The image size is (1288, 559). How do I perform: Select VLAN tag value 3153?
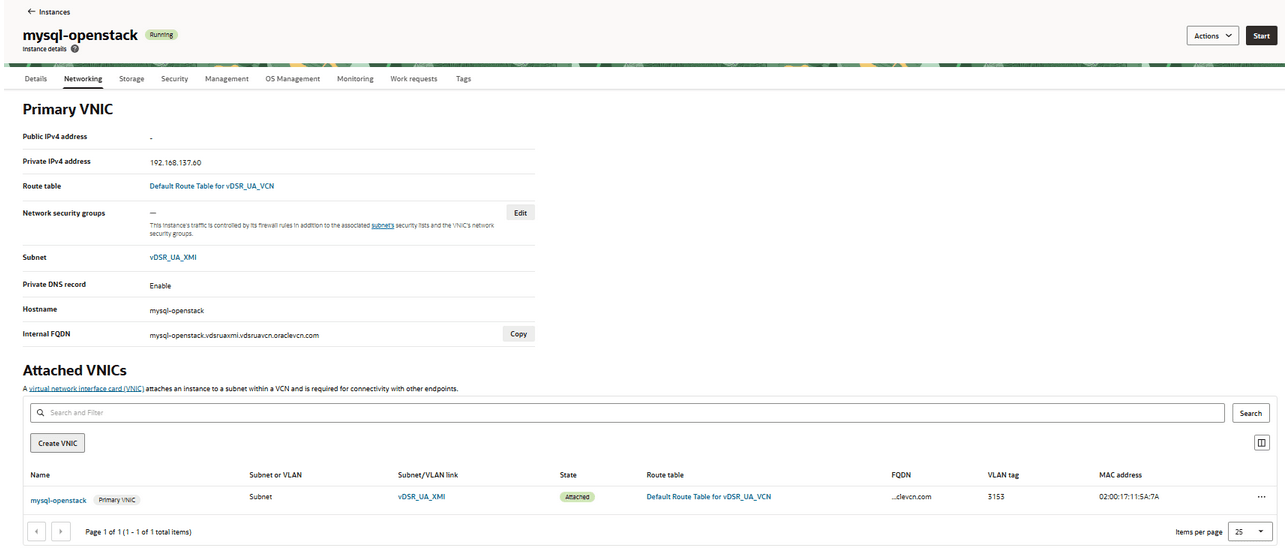coord(996,497)
